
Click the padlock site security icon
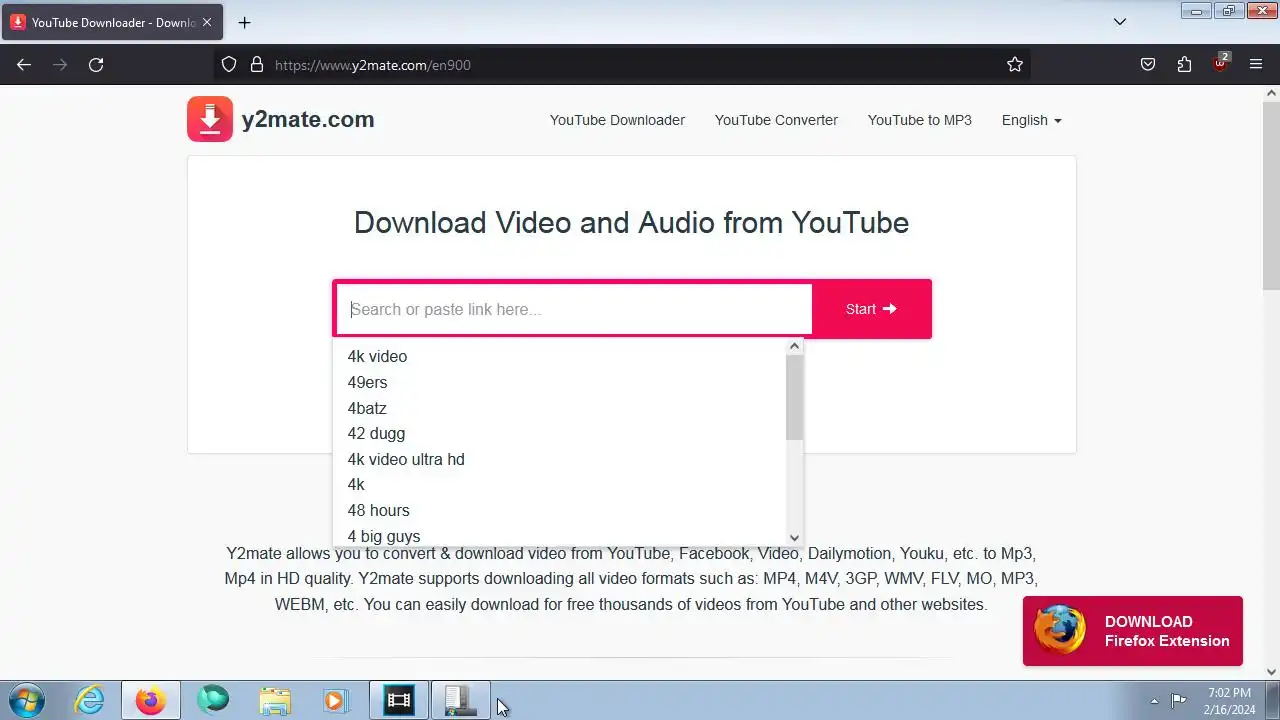click(257, 65)
